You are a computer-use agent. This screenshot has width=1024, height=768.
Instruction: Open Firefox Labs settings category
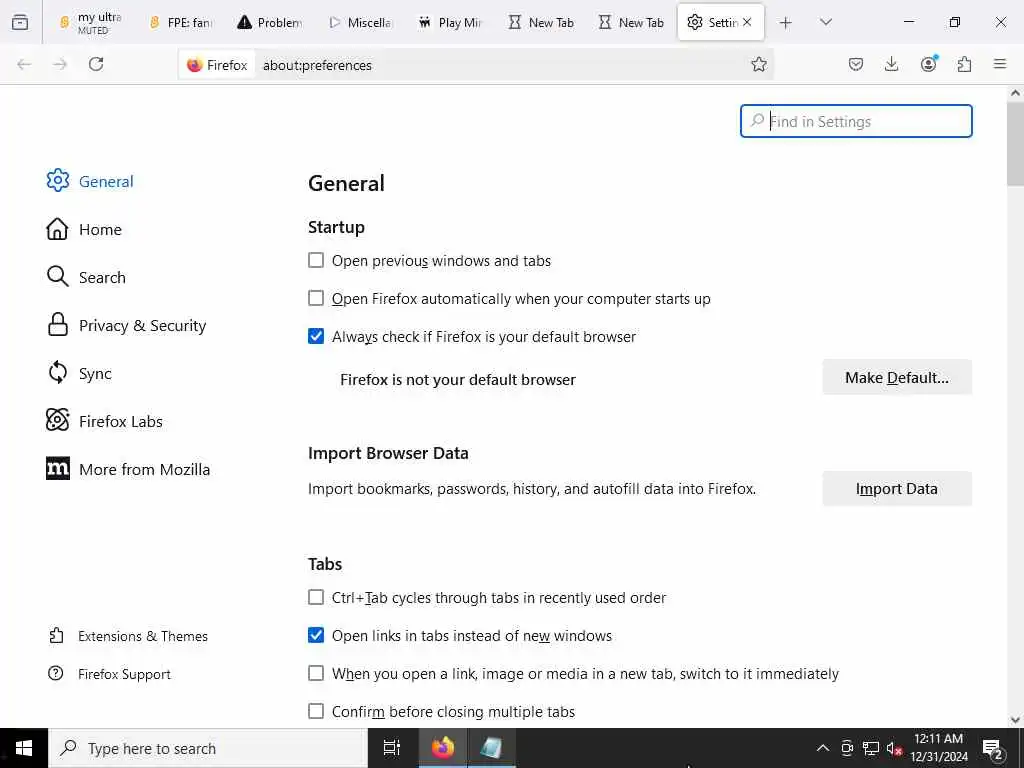[120, 422]
